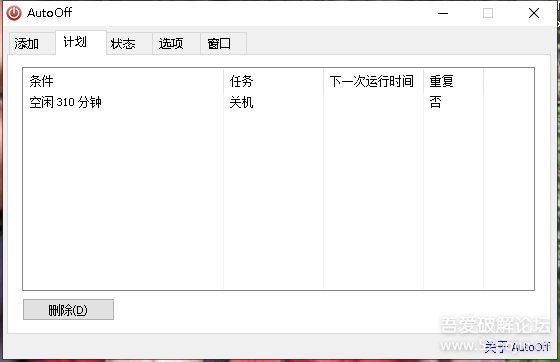Click the 删除(D) button
560x362 pixels.
(x=68, y=310)
